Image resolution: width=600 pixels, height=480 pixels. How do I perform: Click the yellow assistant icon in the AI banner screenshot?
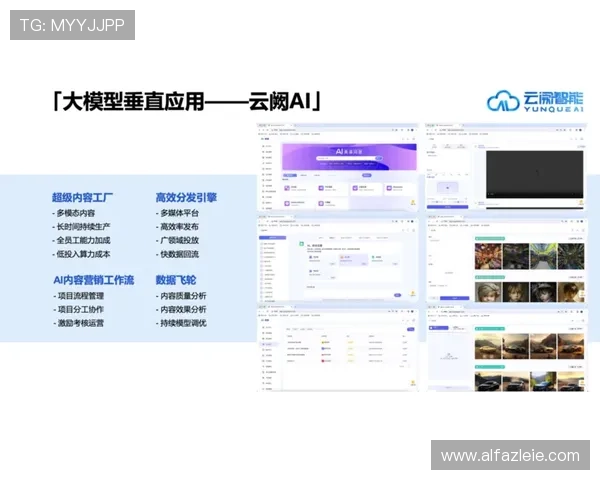pyautogui.click(x=413, y=202)
